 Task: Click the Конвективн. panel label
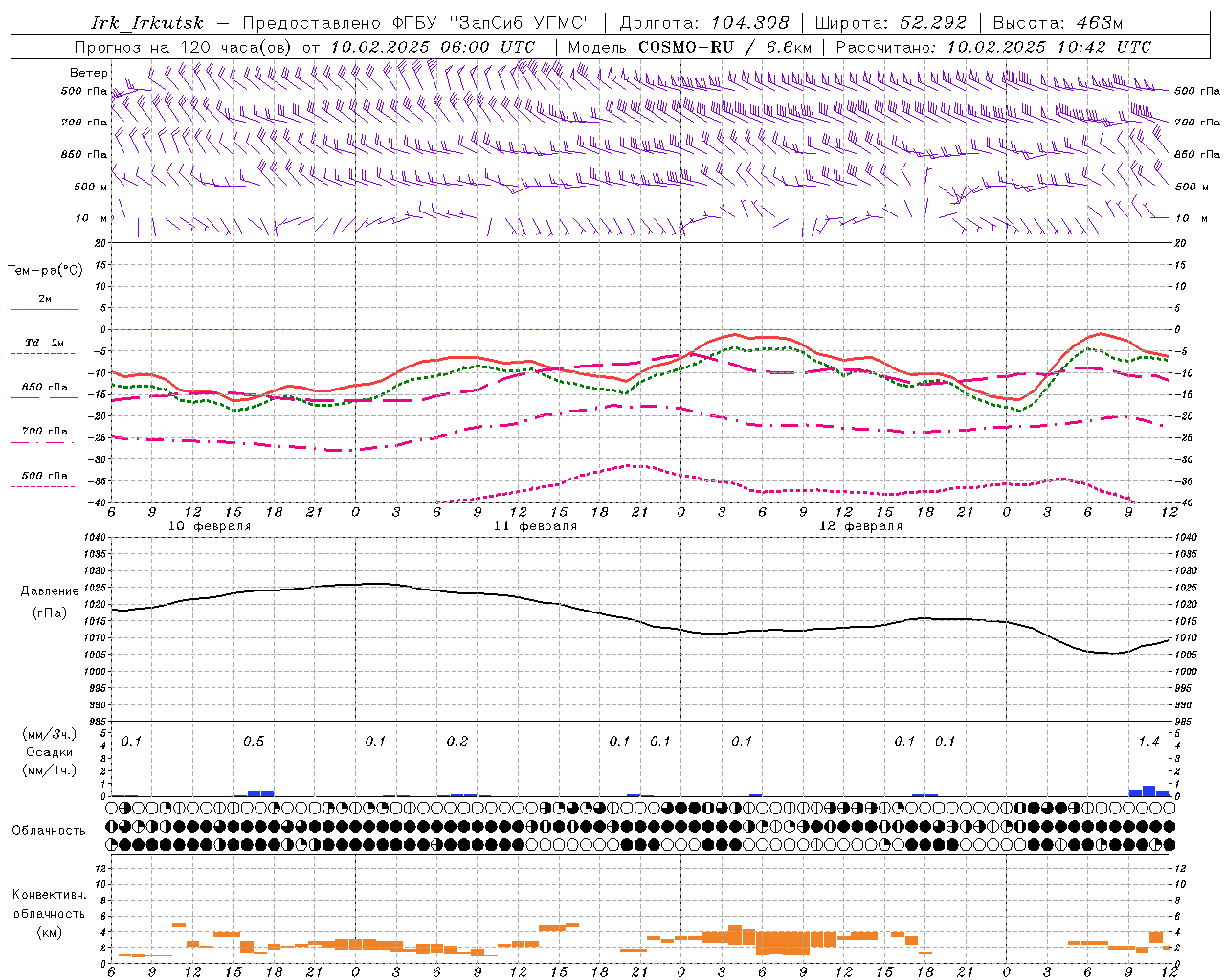pos(49,895)
